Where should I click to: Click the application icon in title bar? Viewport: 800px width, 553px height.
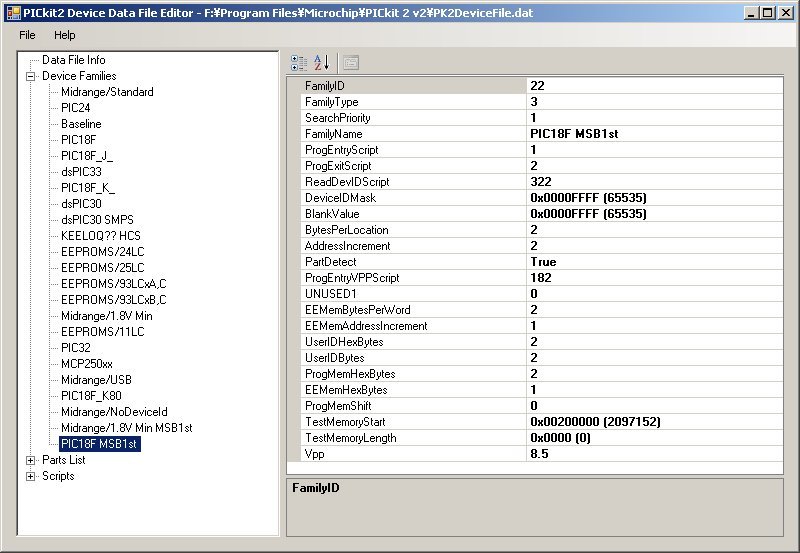point(13,13)
